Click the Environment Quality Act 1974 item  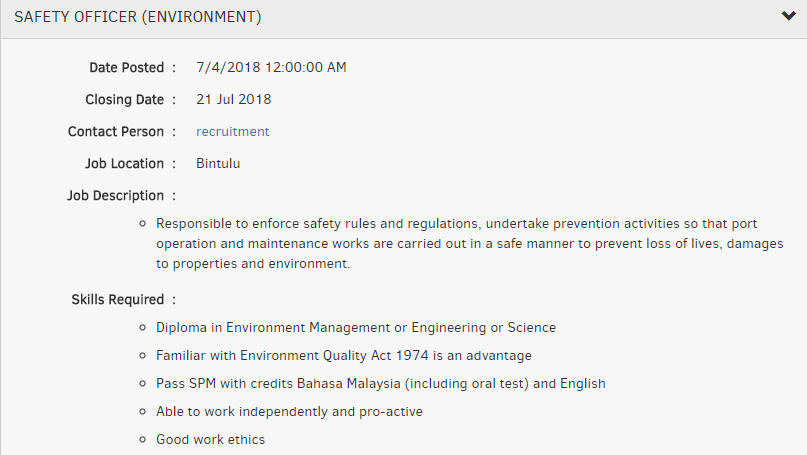pos(344,356)
